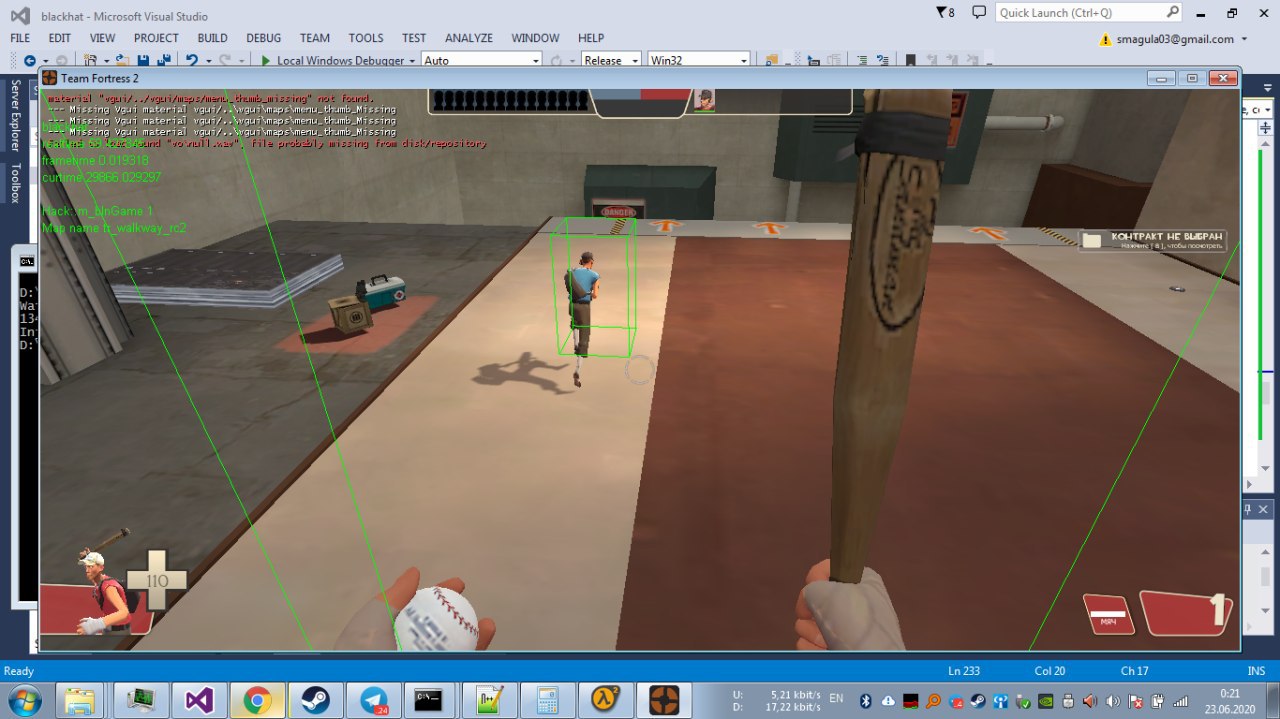
Task: Click the network signal tray icon
Action: [x=1180, y=701]
